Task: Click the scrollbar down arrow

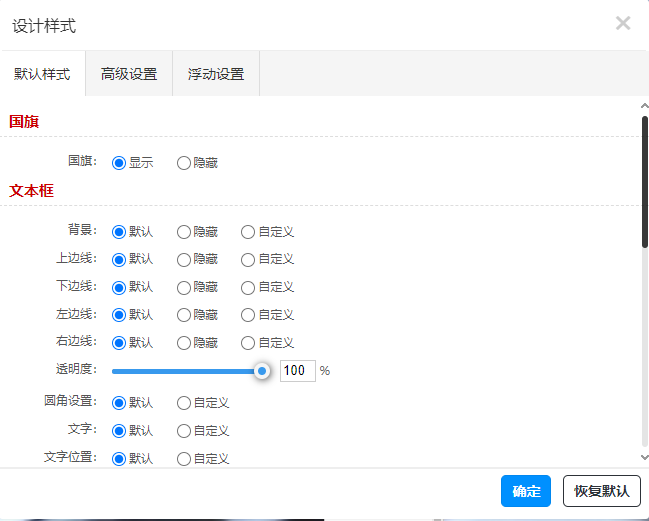Action: (644, 457)
